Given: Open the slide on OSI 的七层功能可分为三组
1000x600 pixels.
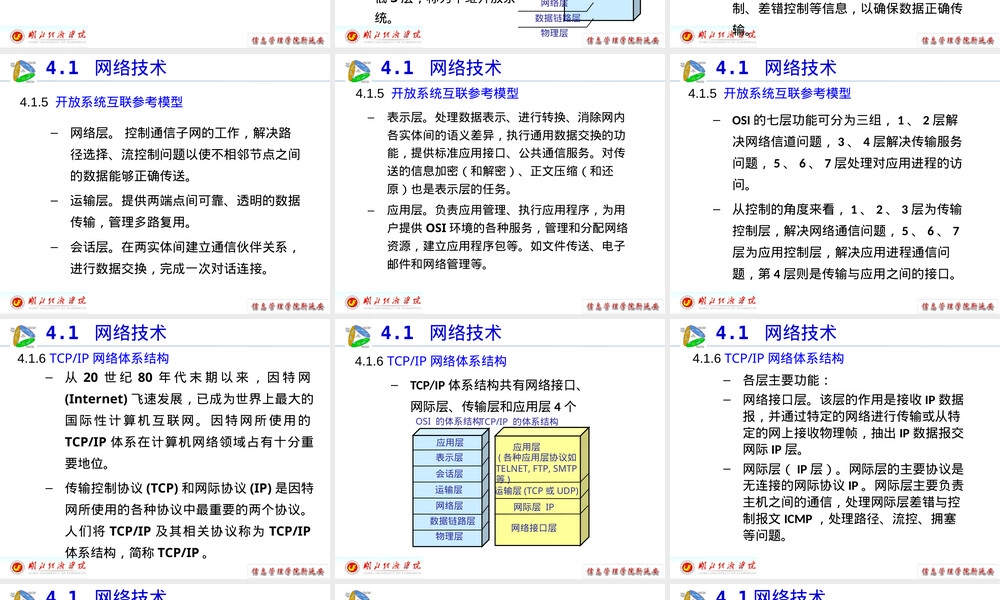Looking at the screenshot, I should 835,184.
